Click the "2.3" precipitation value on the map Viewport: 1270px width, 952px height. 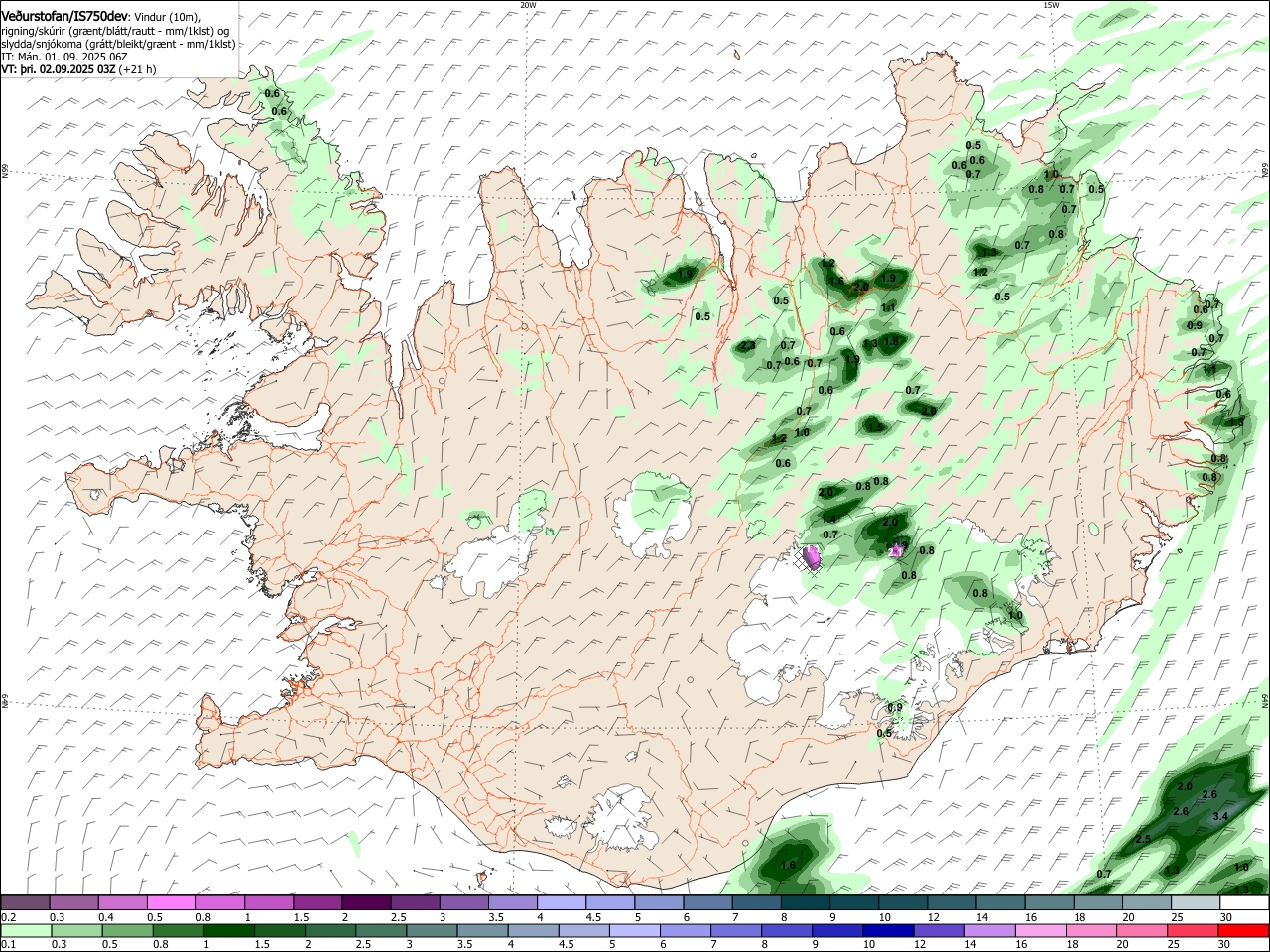(x=747, y=345)
